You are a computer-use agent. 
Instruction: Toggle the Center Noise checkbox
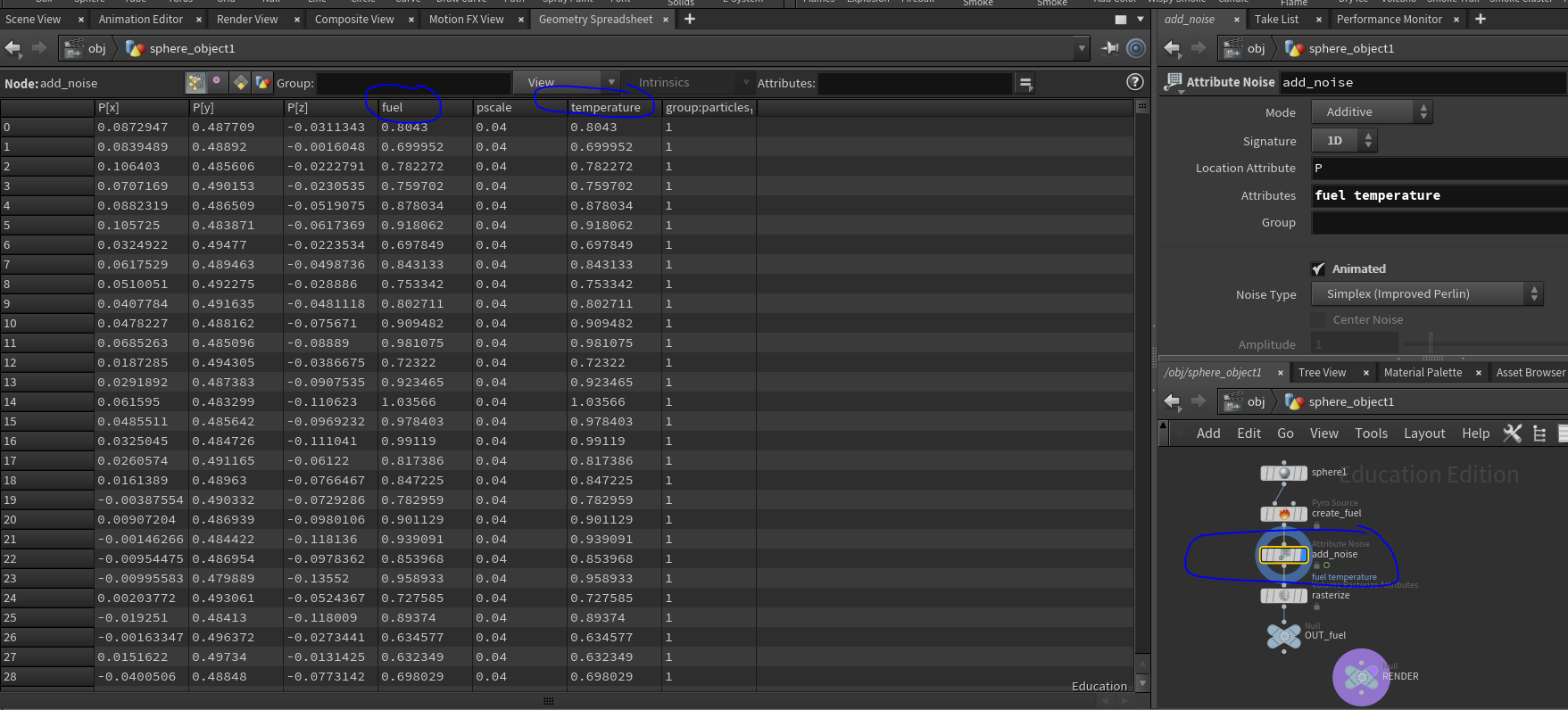(x=1318, y=320)
